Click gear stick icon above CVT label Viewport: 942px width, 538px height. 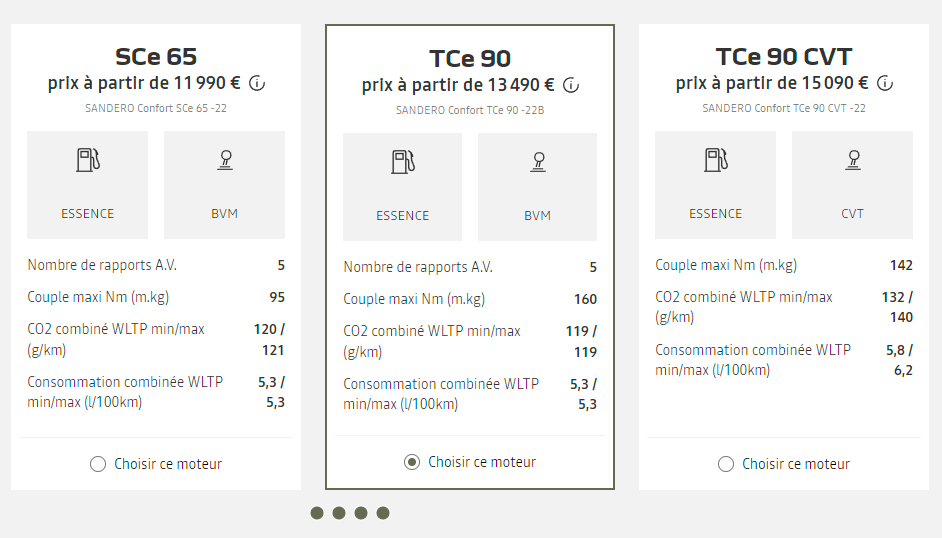coord(853,160)
